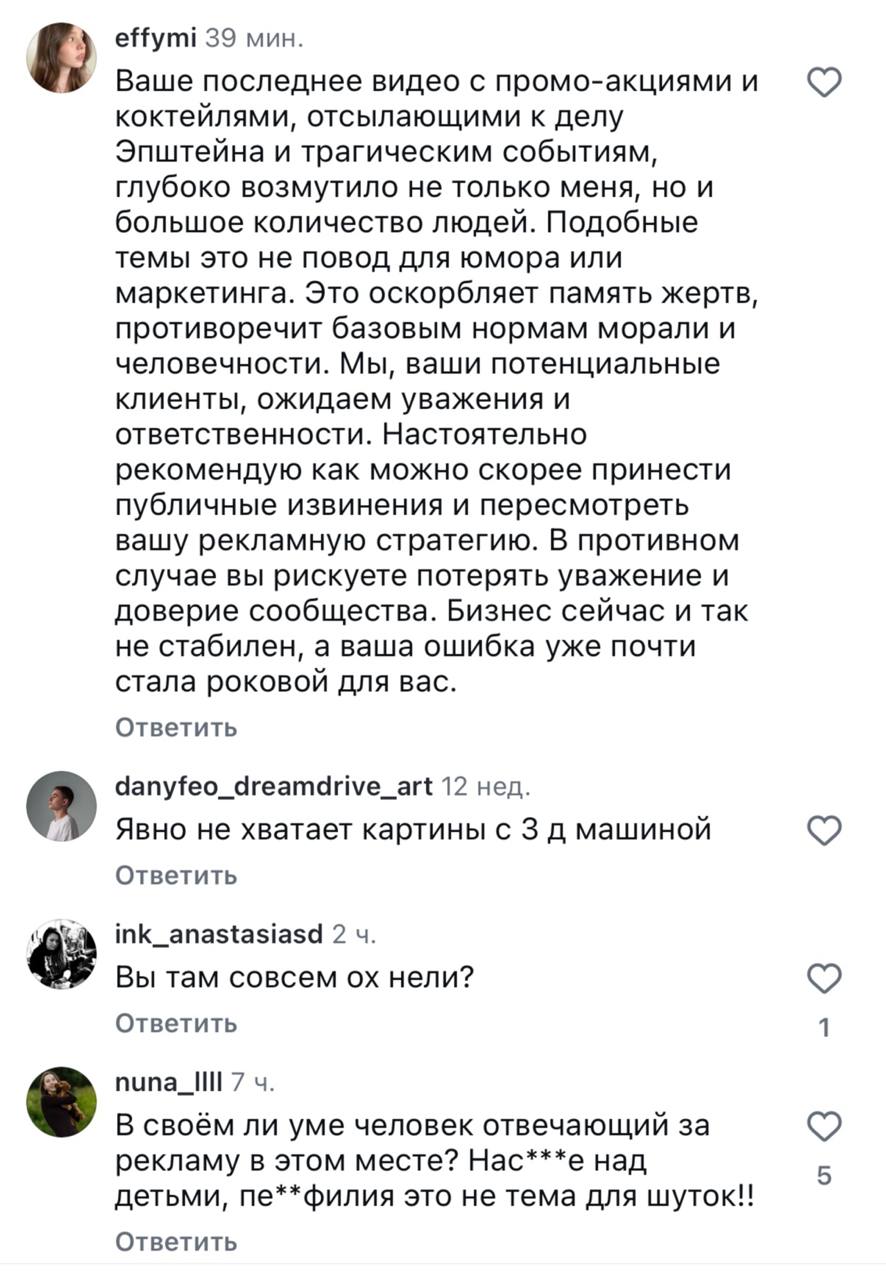Like the comment from ink_anastasiasd

[823, 979]
